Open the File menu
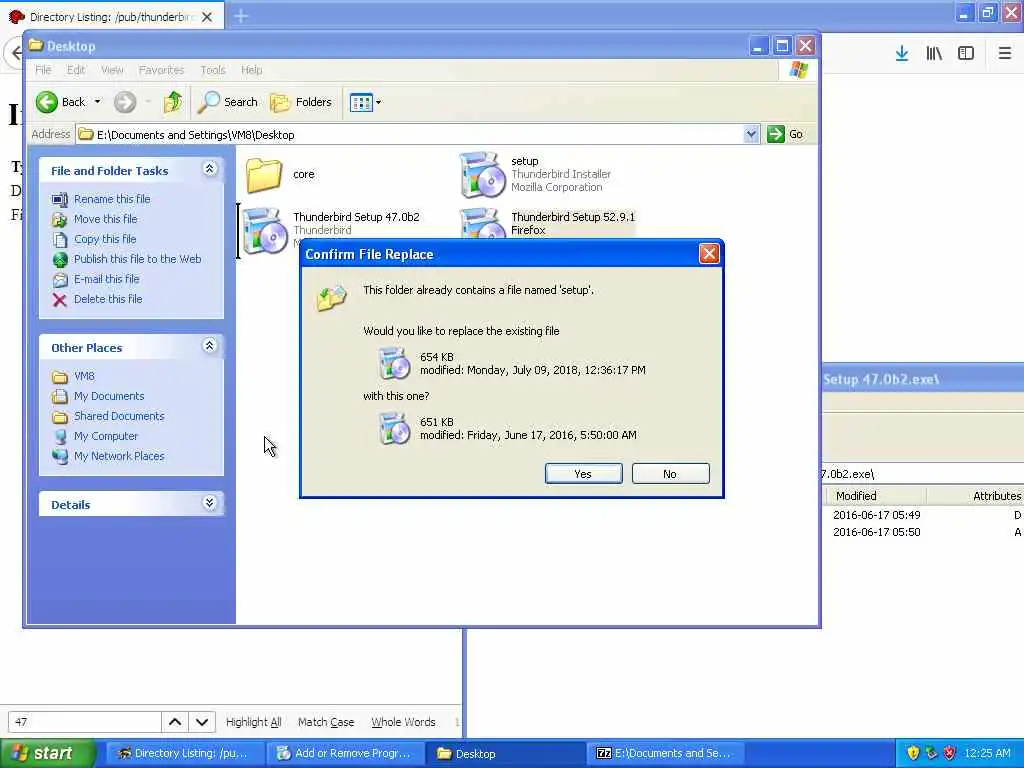 click(x=43, y=70)
